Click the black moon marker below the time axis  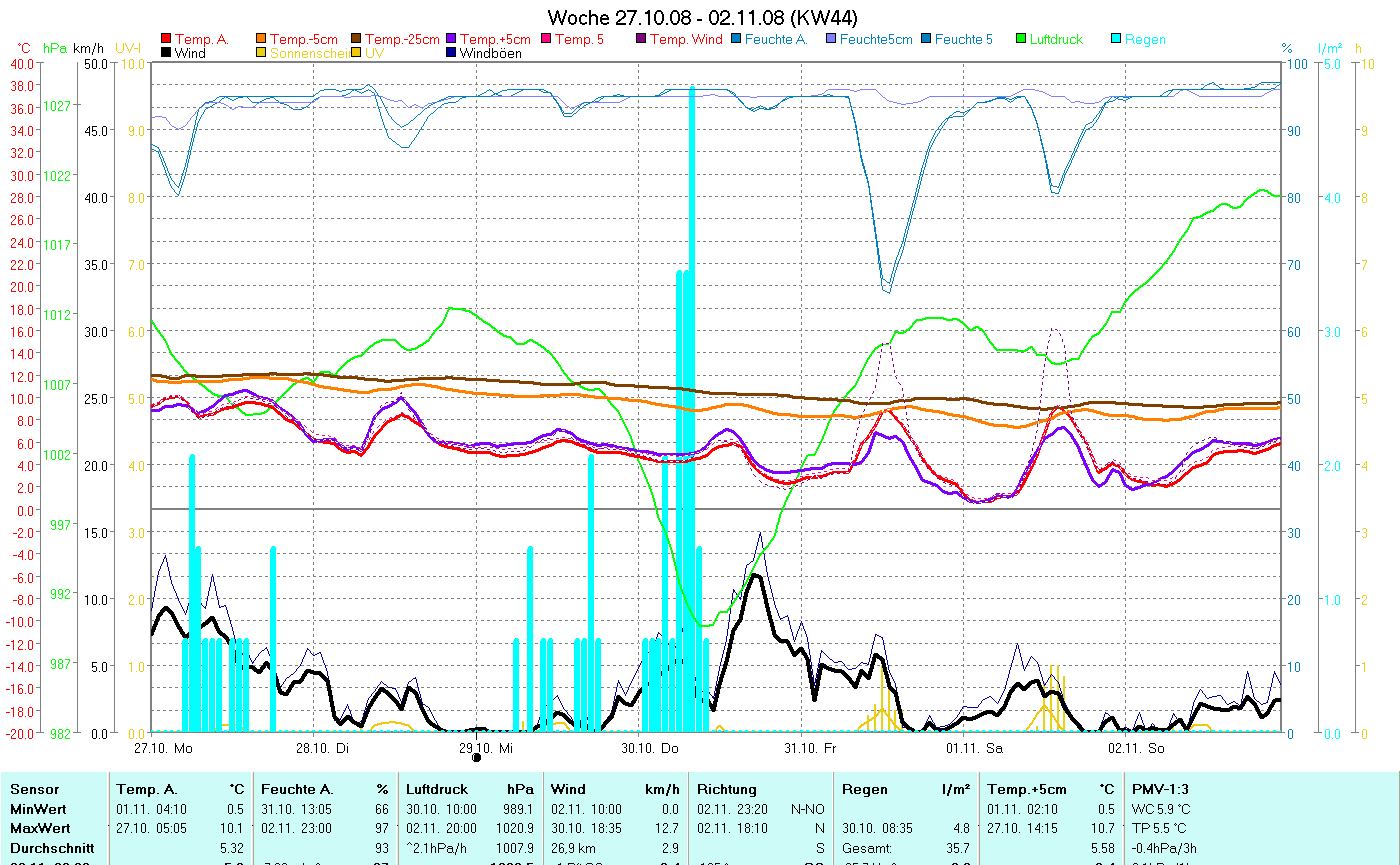coord(477,757)
